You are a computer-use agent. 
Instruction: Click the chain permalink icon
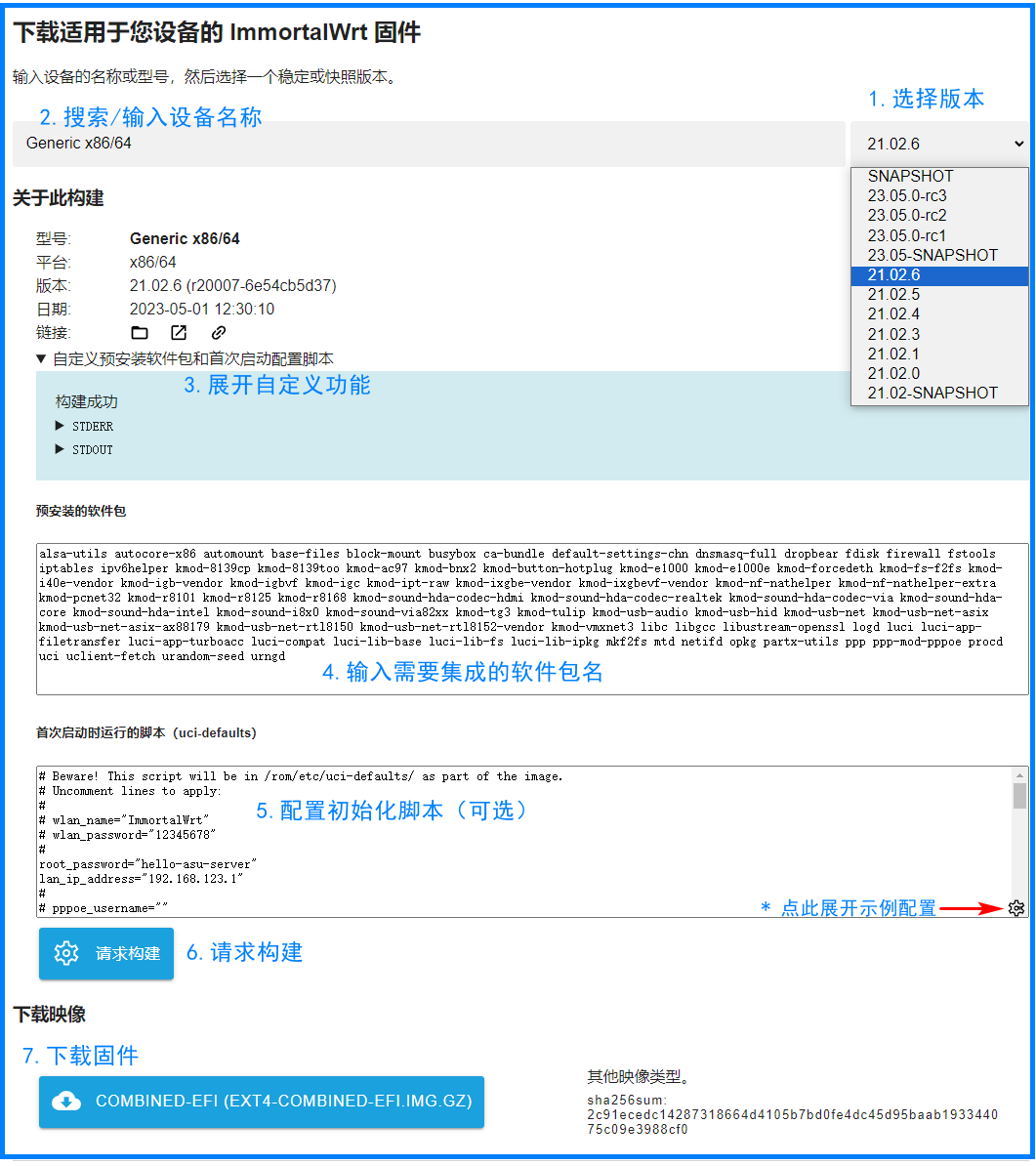[219, 332]
